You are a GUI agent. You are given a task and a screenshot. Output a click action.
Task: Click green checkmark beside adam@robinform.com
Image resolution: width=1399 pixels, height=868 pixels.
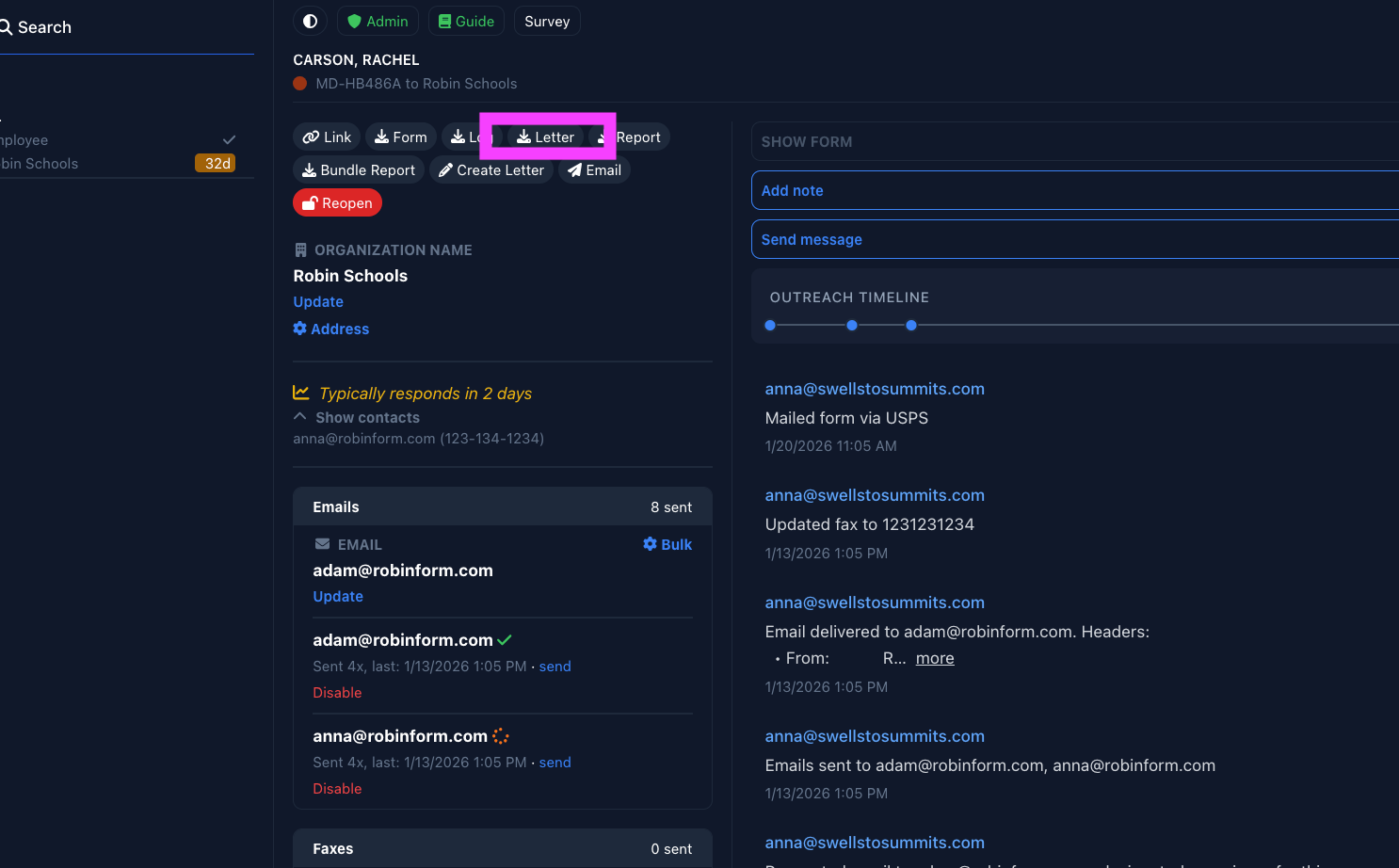point(505,640)
